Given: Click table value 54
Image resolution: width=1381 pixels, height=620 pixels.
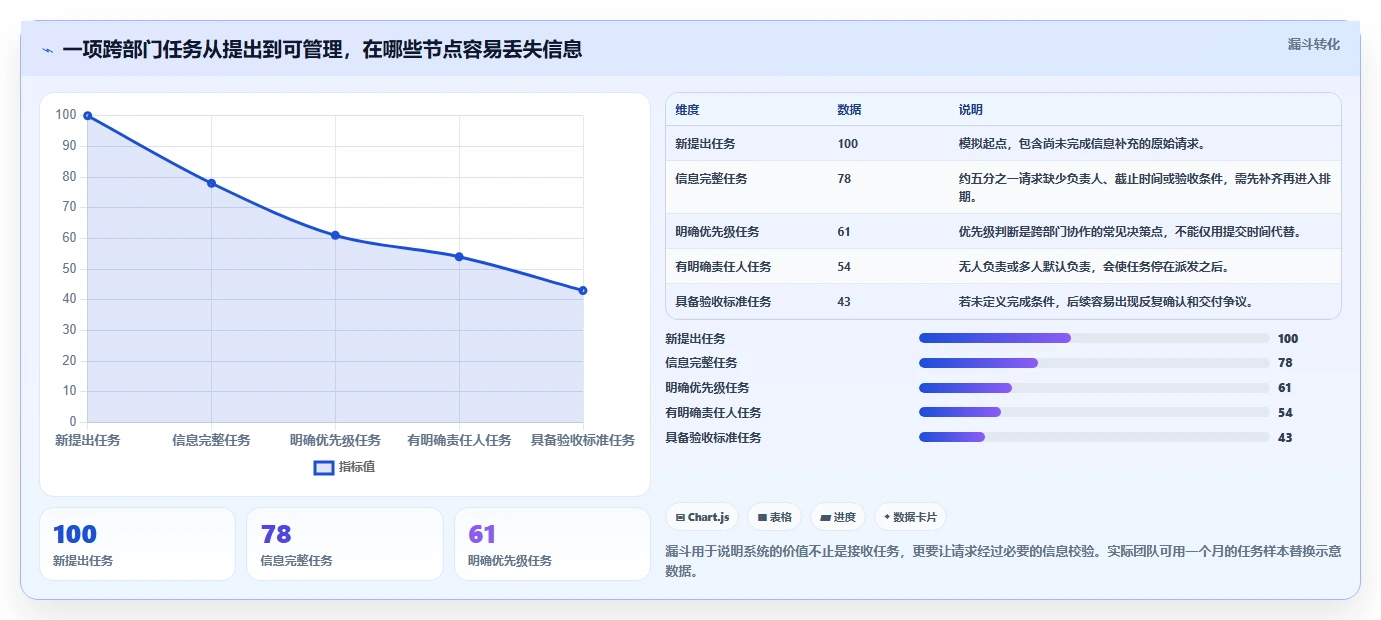Looking at the screenshot, I should tap(844, 267).
